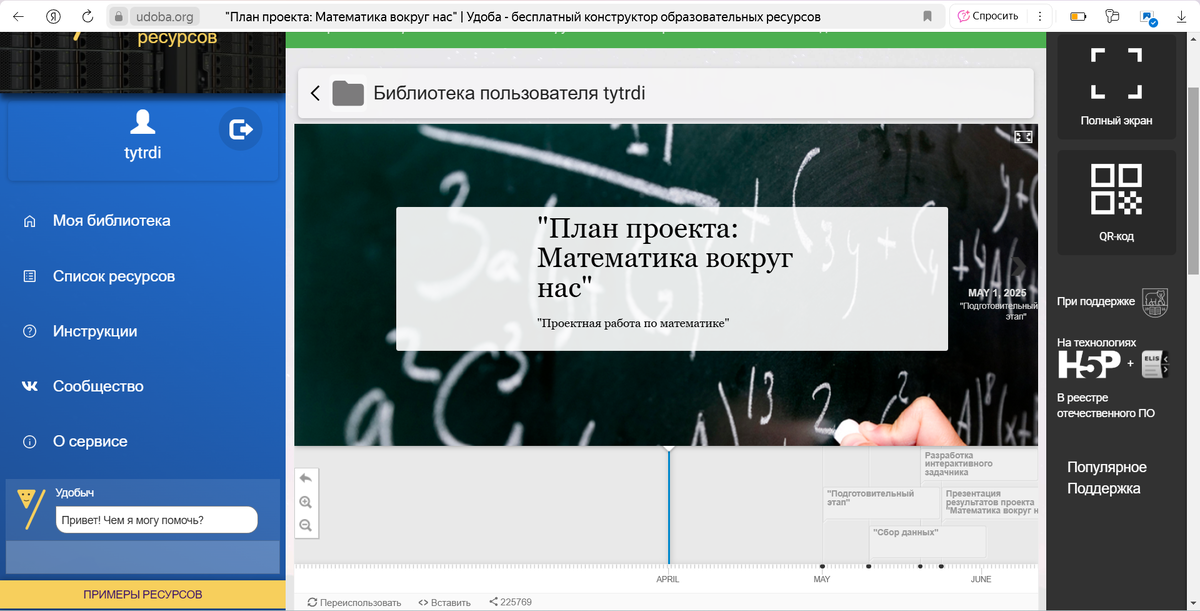Click the H5P technology logo
This screenshot has width=1200, height=611.
pos(1090,364)
